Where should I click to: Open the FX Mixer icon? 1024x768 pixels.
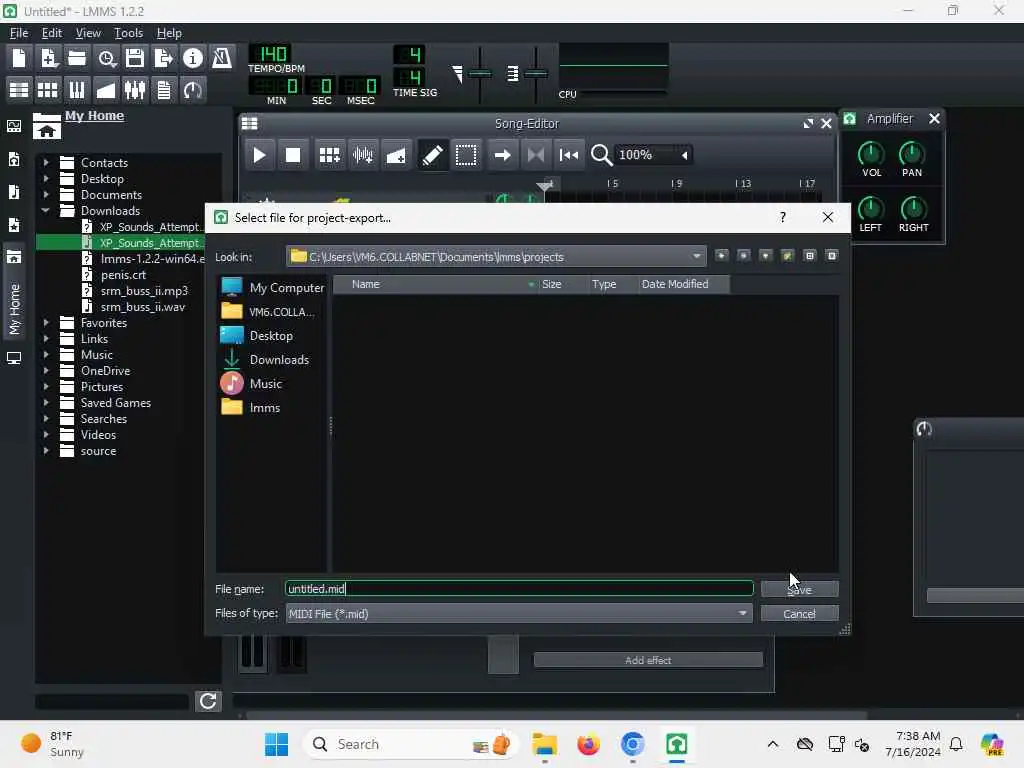(135, 89)
